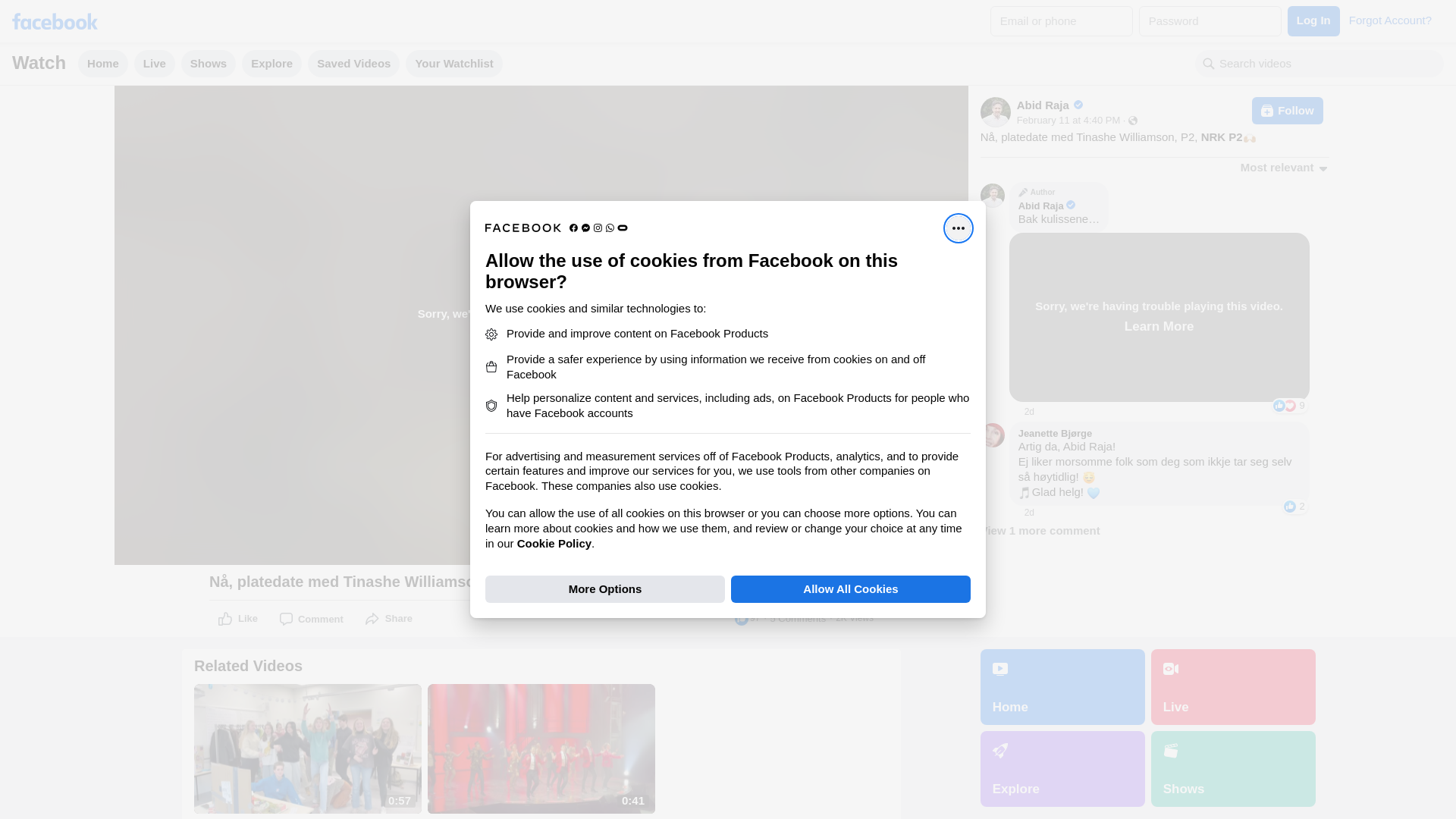Expand Most relevant comment sorting dropdown

point(1284,168)
